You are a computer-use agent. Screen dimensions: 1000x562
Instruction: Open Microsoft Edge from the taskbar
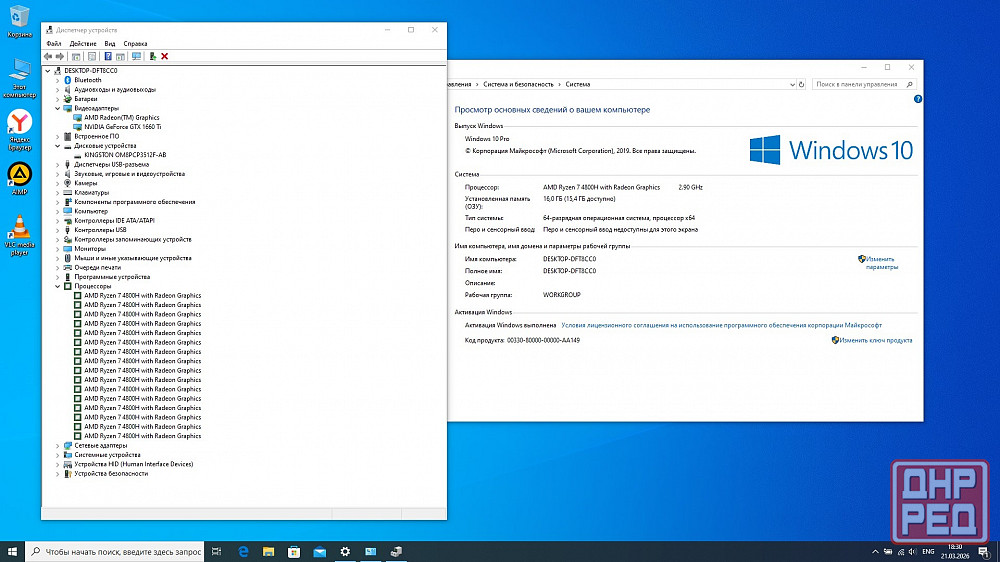(243, 551)
